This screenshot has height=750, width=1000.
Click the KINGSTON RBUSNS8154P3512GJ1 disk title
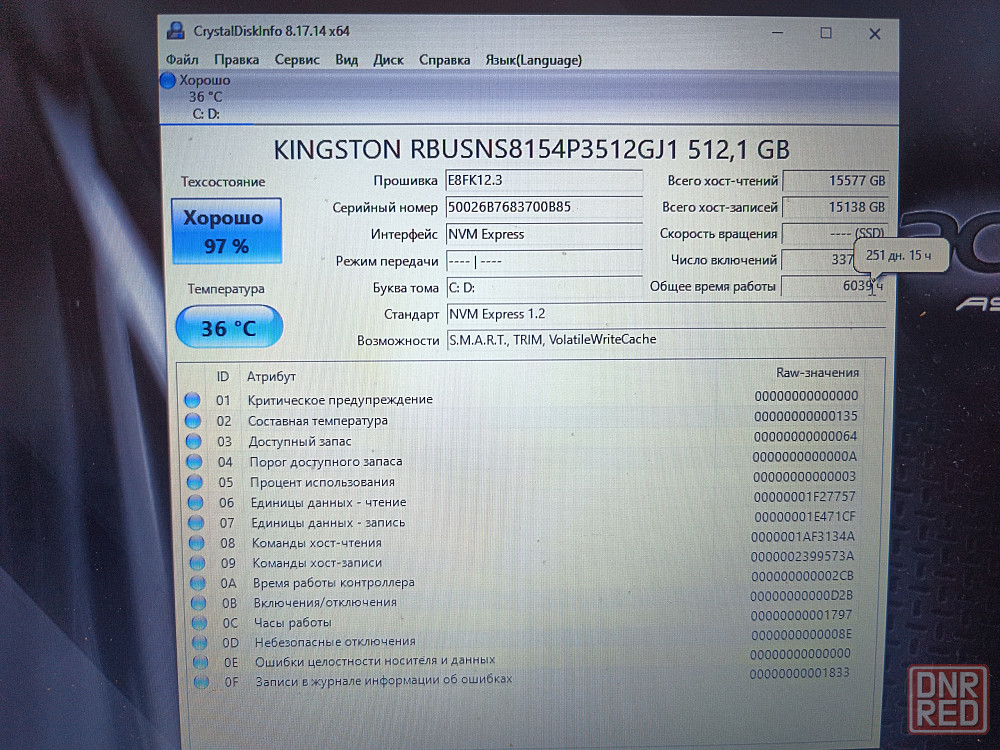coord(531,150)
